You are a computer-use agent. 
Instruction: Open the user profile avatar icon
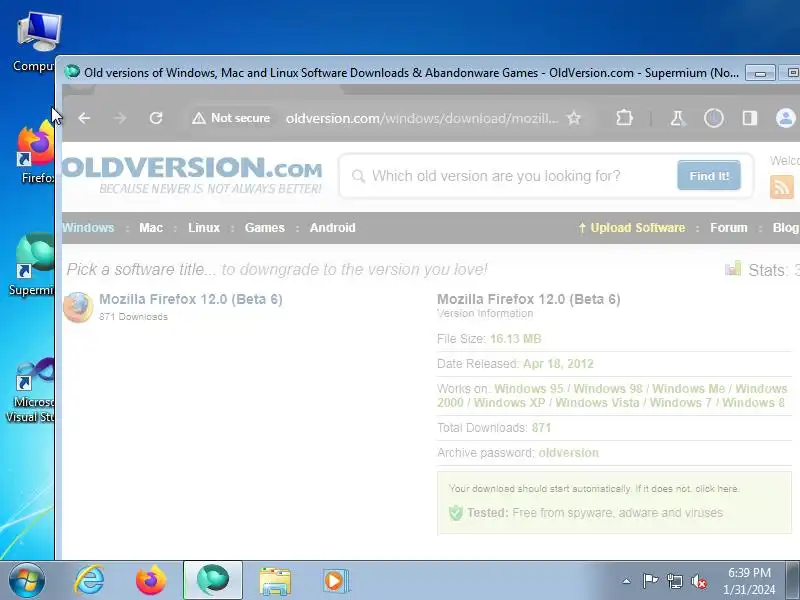coord(786,118)
